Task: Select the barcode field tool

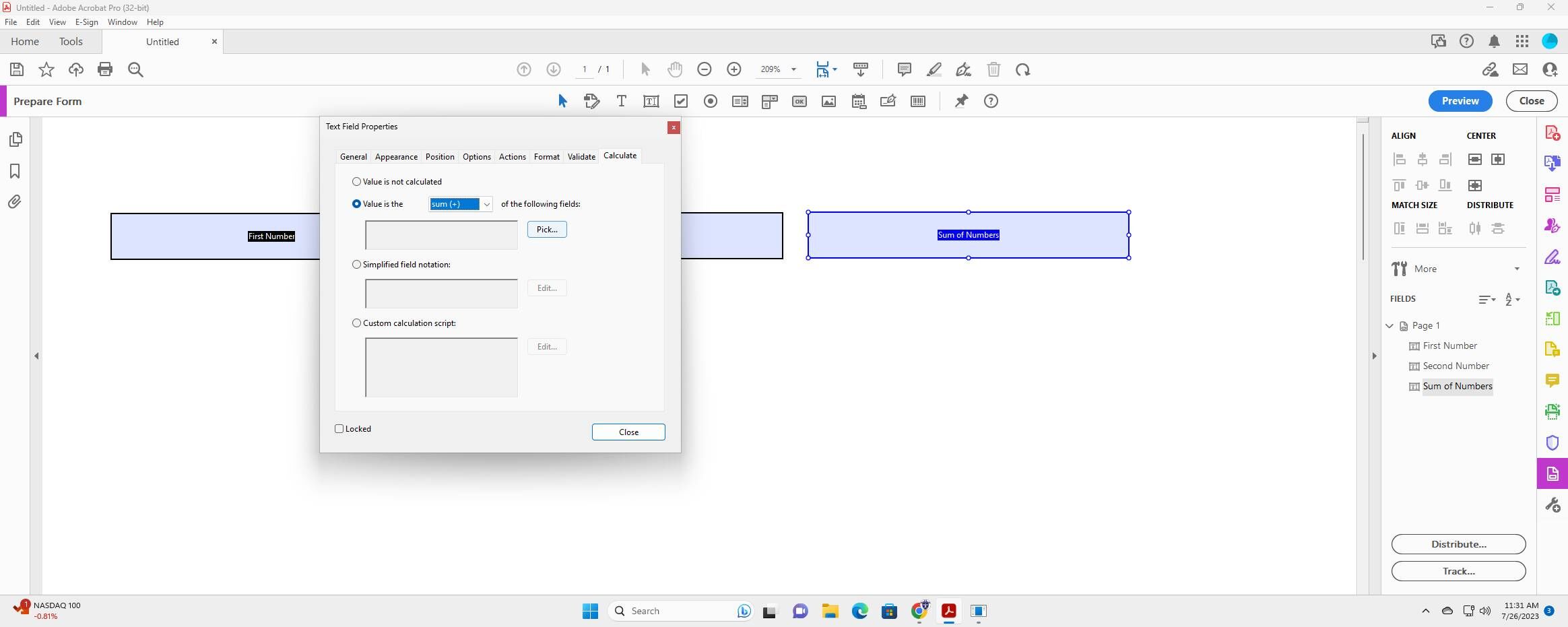Action: coord(917,101)
